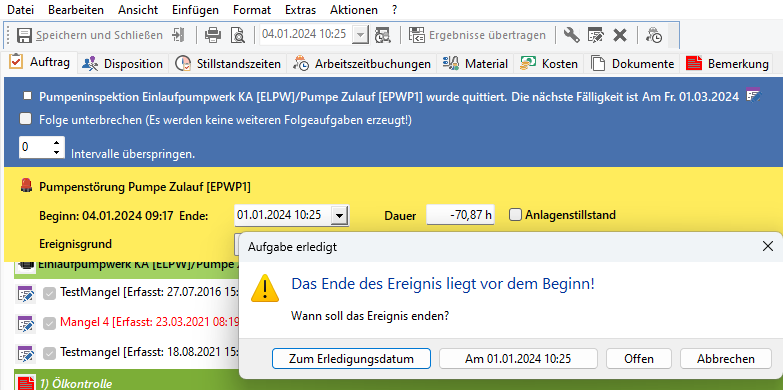Open the Einfügen menu
This screenshot has height=390, width=783.
pos(195,10)
